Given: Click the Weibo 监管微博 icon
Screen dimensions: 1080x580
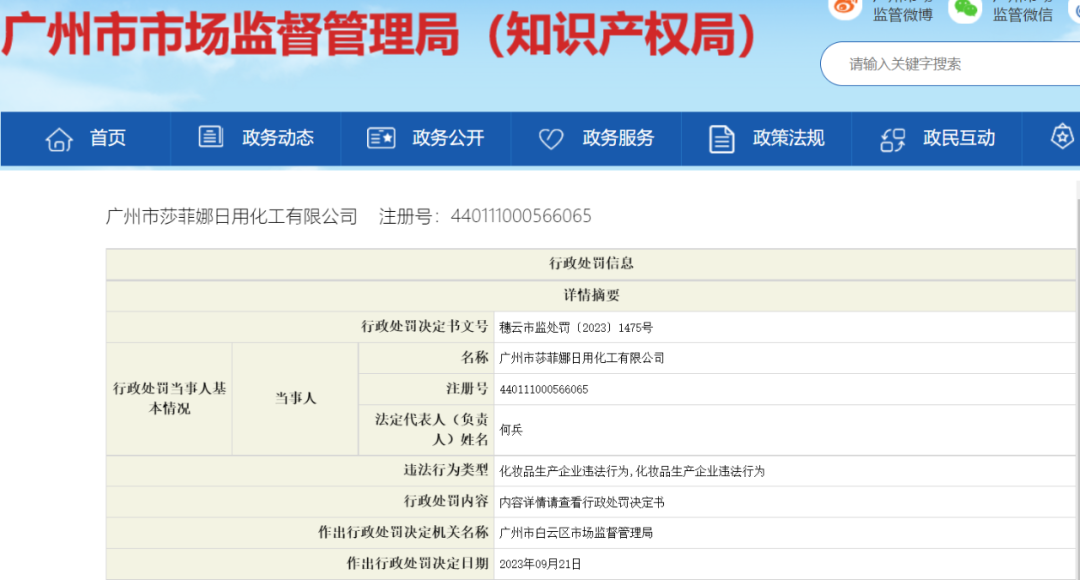Looking at the screenshot, I should [x=843, y=8].
